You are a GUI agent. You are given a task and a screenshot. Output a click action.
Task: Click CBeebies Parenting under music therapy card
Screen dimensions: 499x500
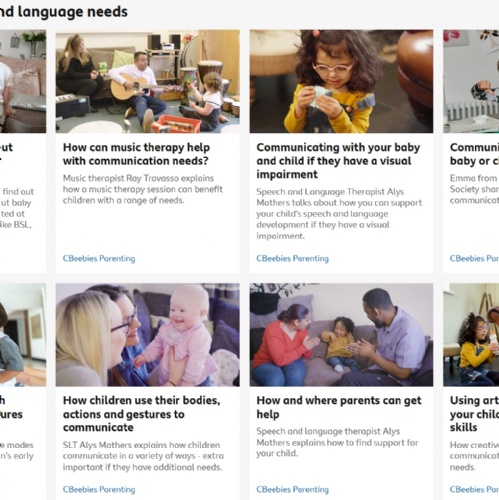pyautogui.click(x=99, y=258)
